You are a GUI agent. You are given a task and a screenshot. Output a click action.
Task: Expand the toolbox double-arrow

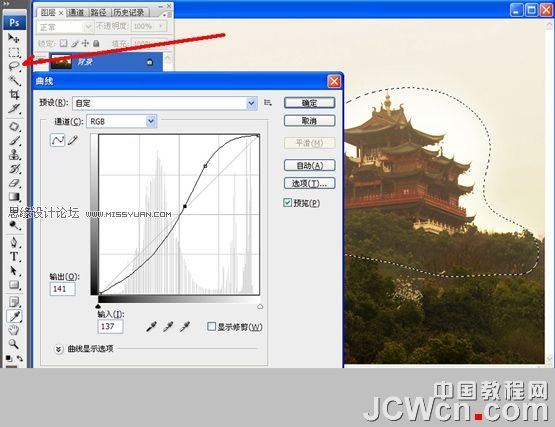click(x=6, y=4)
